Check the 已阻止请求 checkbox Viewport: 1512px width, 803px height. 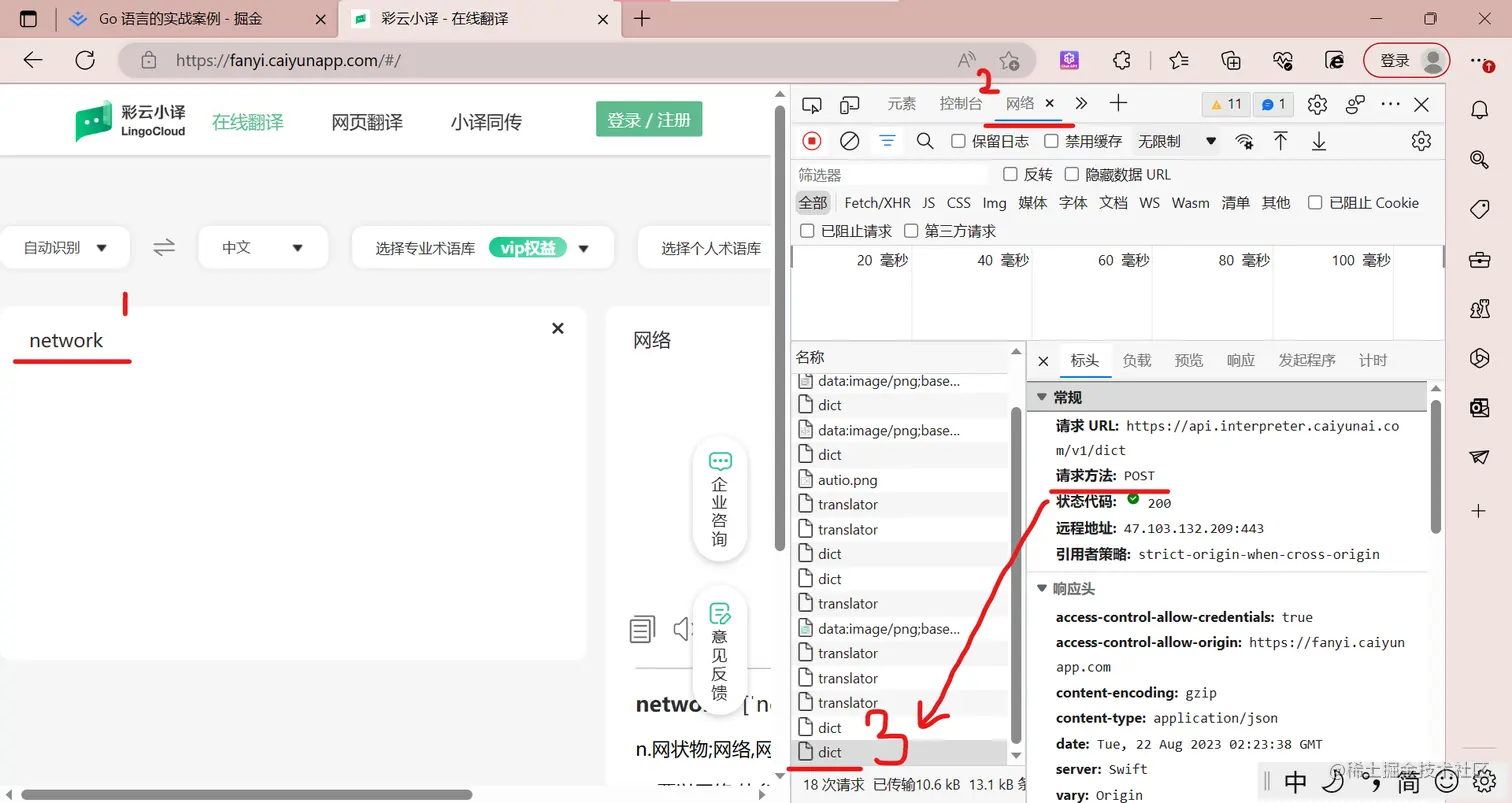[x=807, y=231]
